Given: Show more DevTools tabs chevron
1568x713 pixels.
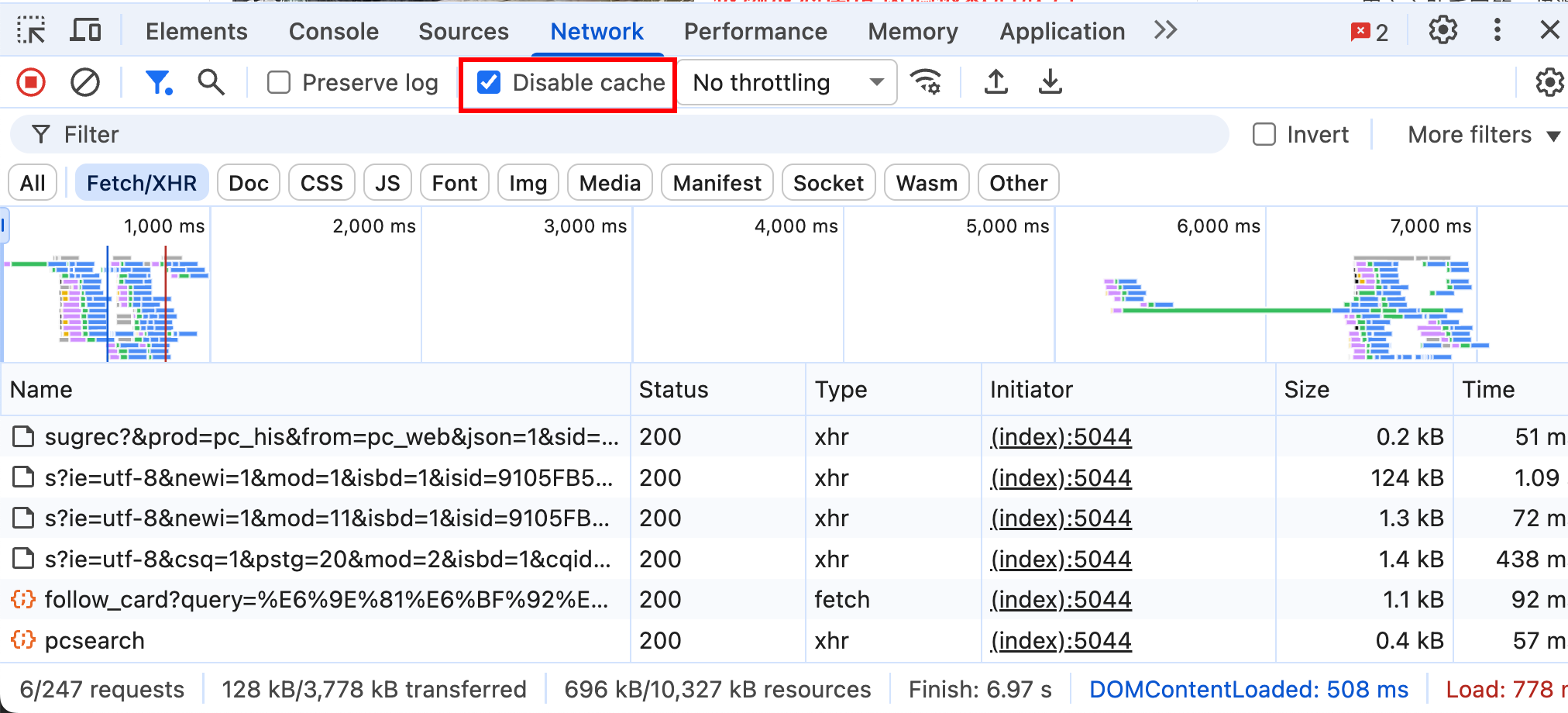Looking at the screenshot, I should (1165, 31).
